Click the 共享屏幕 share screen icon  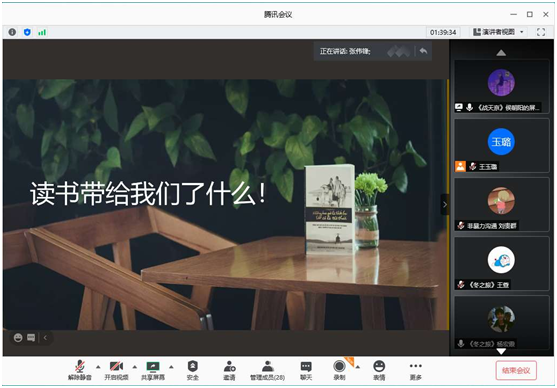153,366
